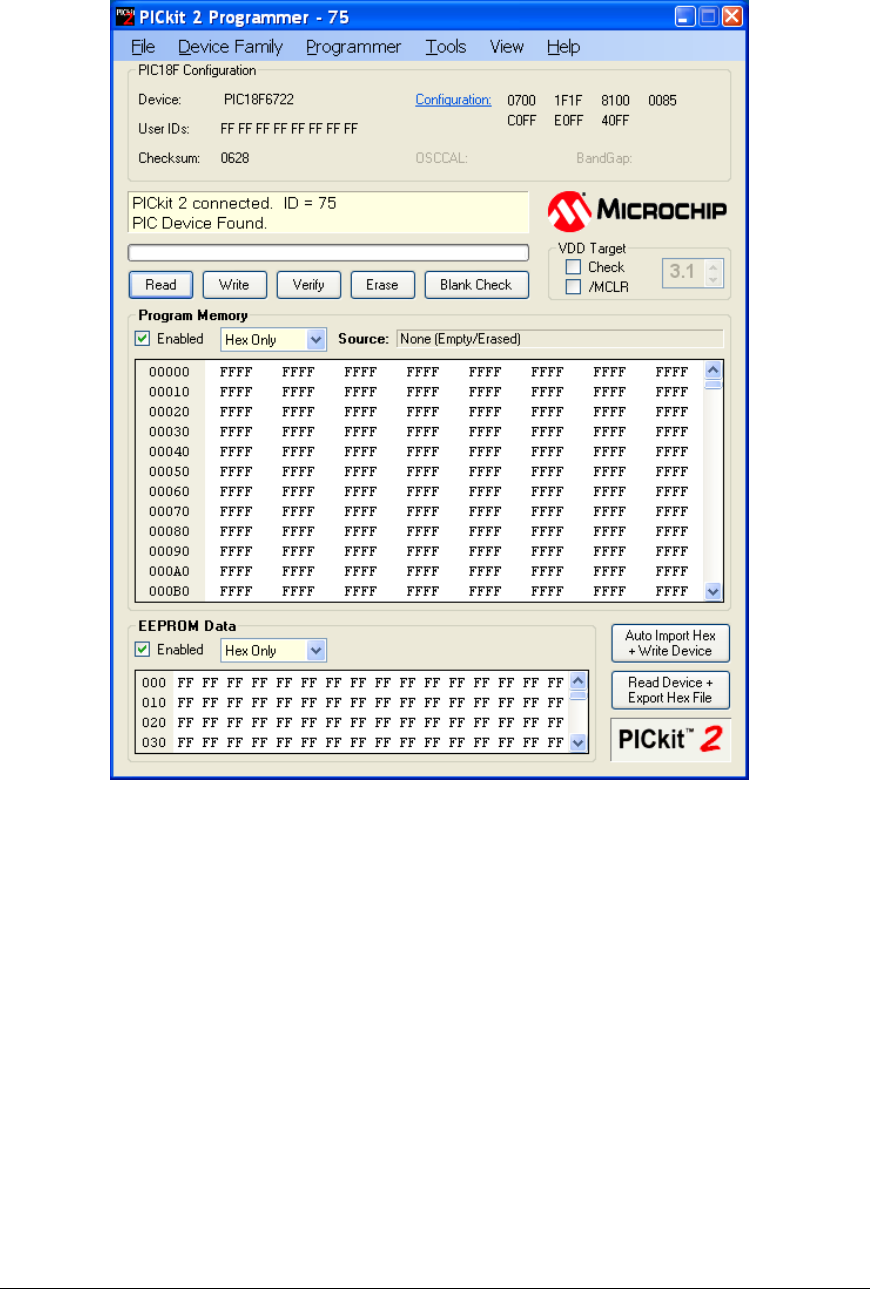Click EEPROM Data scrollbar down arrow
The height and width of the screenshot is (1289, 870).
coord(578,742)
